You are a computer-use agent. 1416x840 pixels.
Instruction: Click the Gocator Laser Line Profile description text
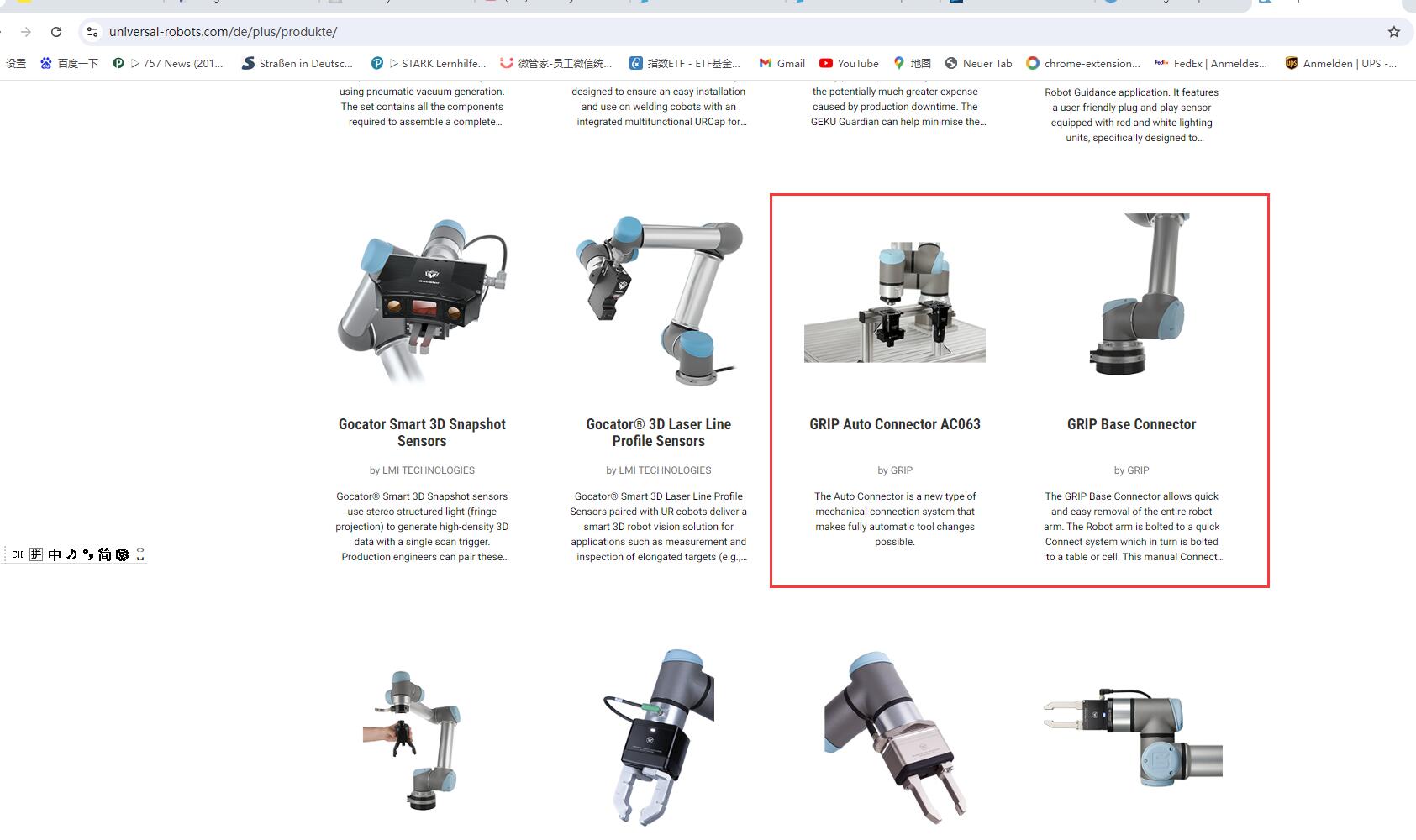(x=658, y=527)
